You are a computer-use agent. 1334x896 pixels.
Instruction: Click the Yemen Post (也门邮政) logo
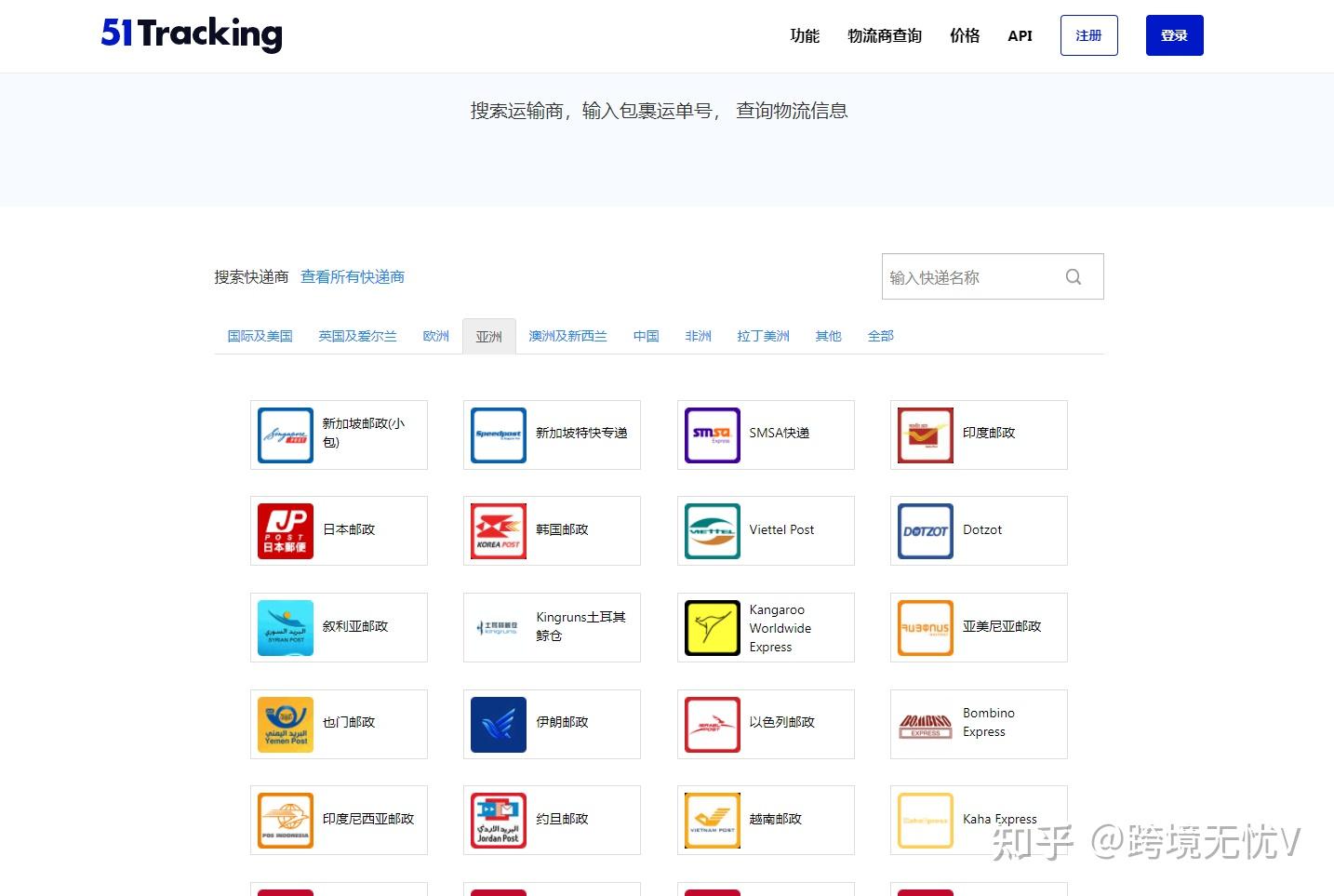286,725
